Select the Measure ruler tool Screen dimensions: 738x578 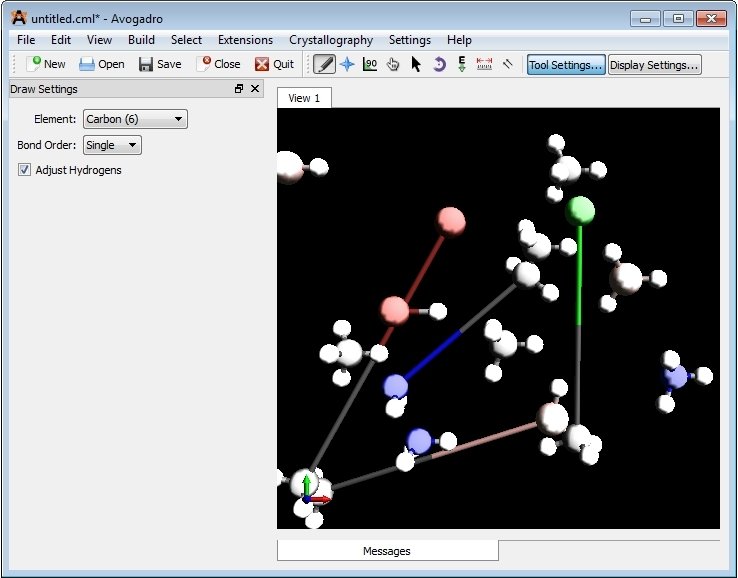click(484, 64)
